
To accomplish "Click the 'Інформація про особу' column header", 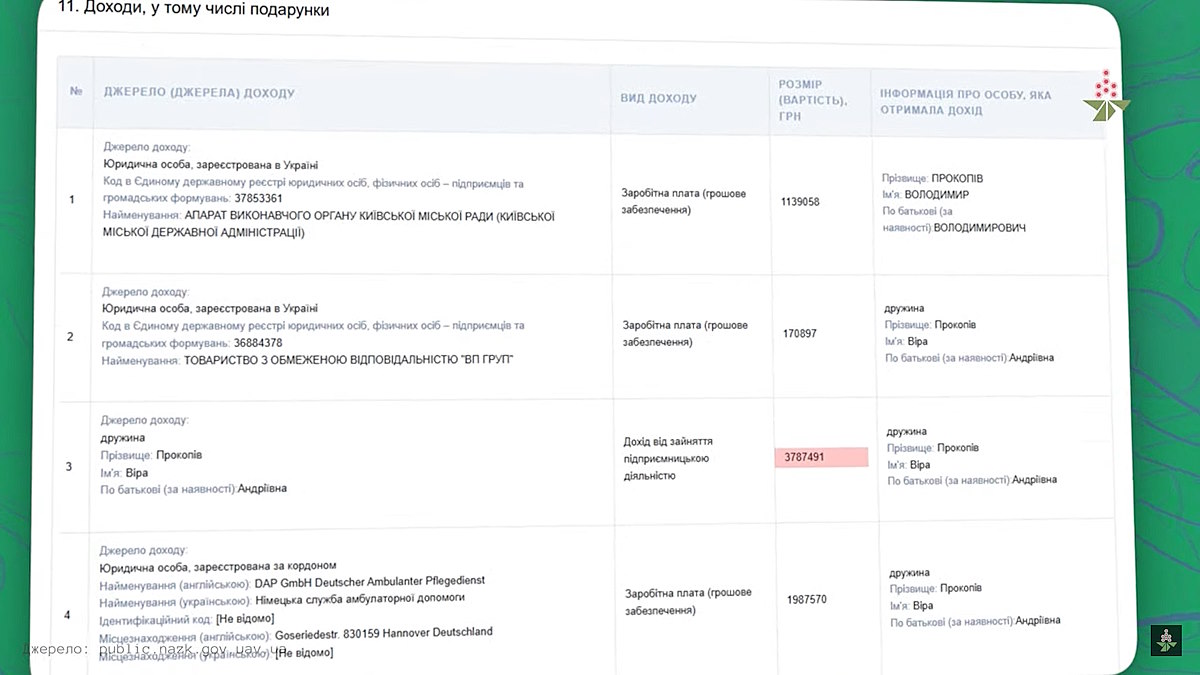I will point(965,102).
